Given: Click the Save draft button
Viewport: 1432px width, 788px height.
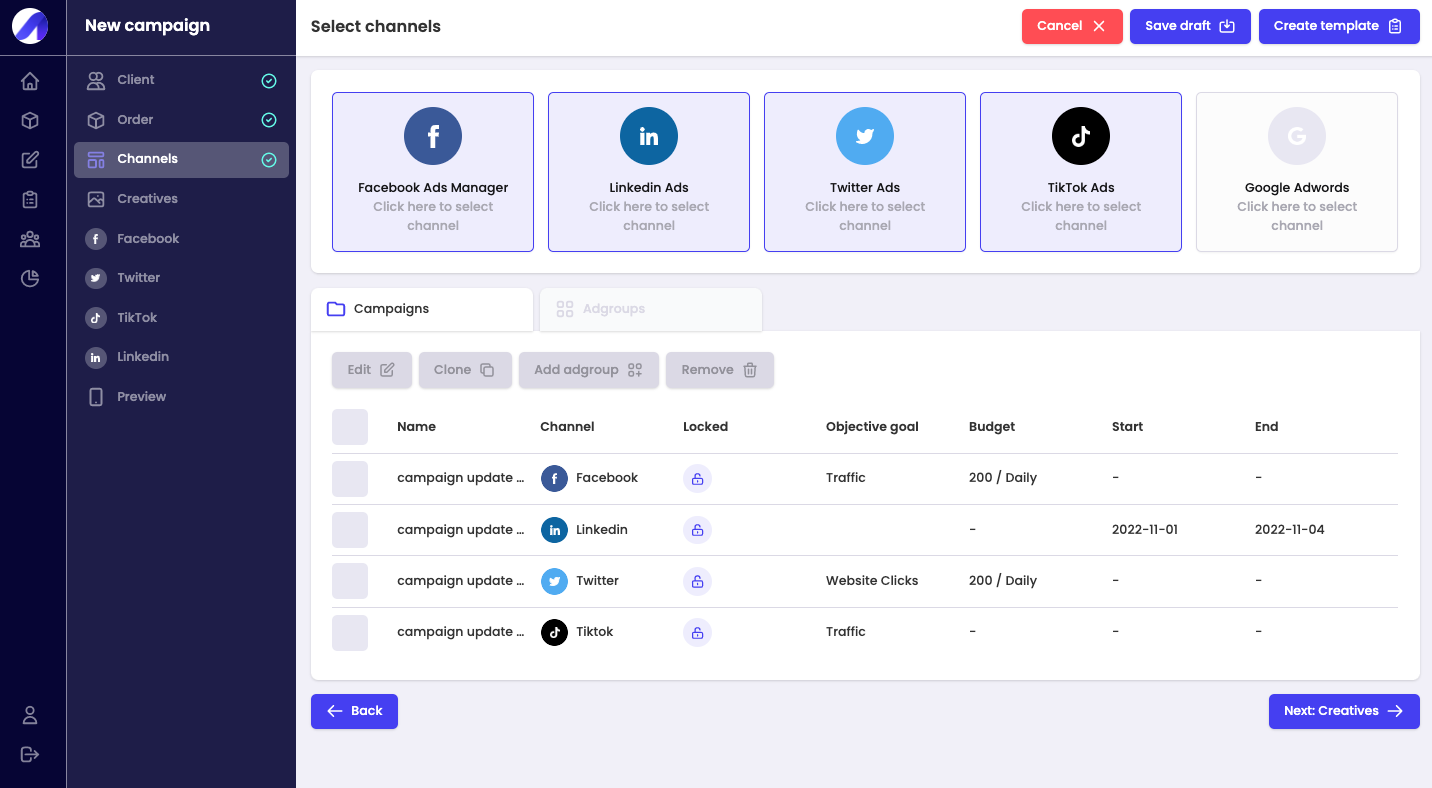Looking at the screenshot, I should coord(1190,26).
